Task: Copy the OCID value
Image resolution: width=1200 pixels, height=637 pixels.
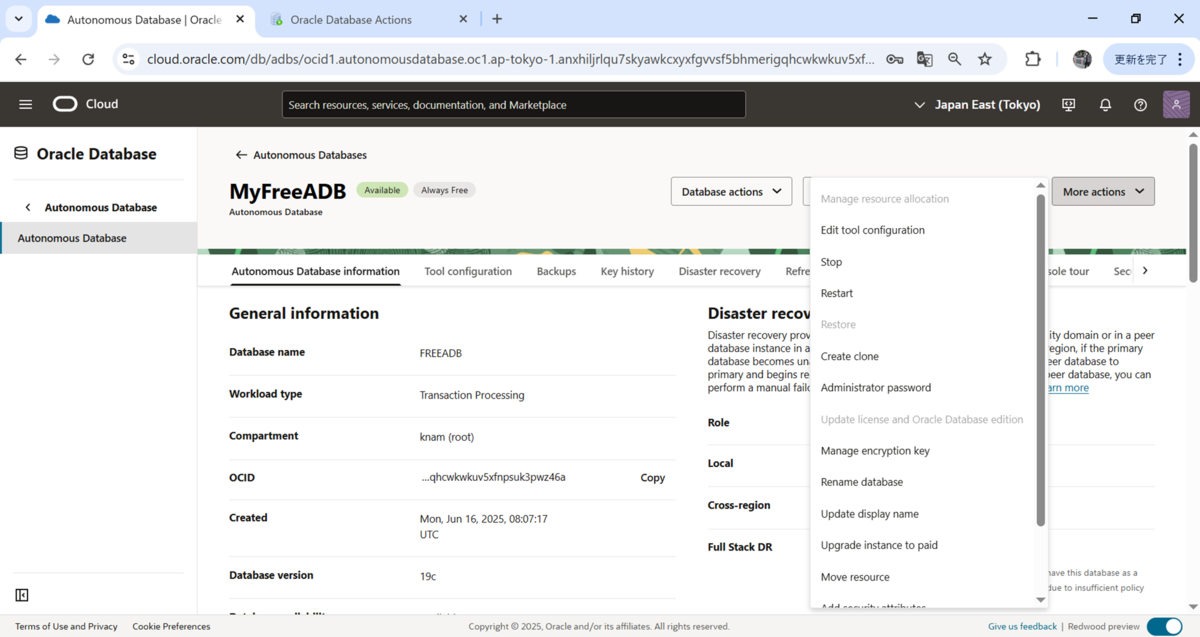Action: tap(652, 478)
